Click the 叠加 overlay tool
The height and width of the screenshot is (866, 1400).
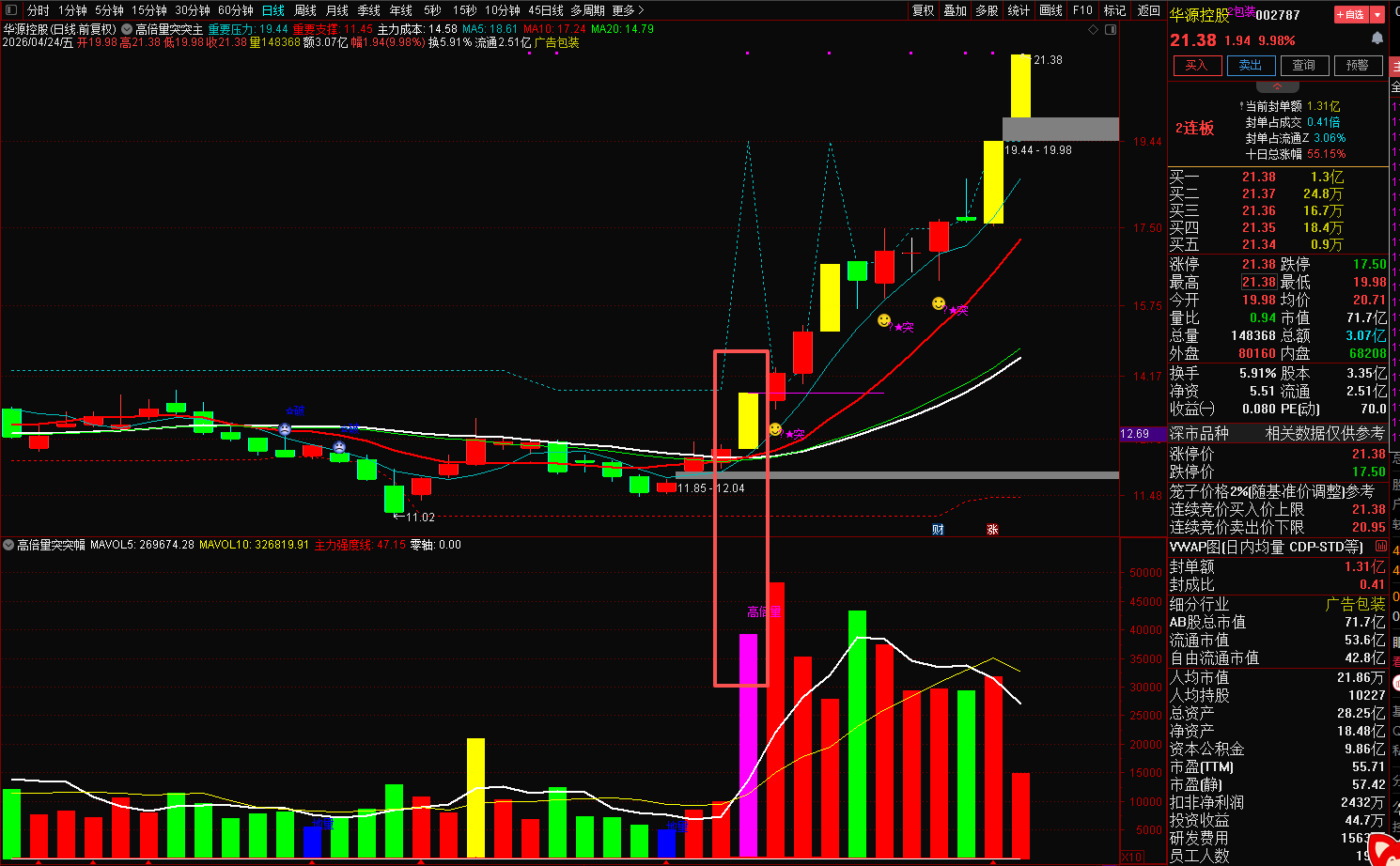956,10
